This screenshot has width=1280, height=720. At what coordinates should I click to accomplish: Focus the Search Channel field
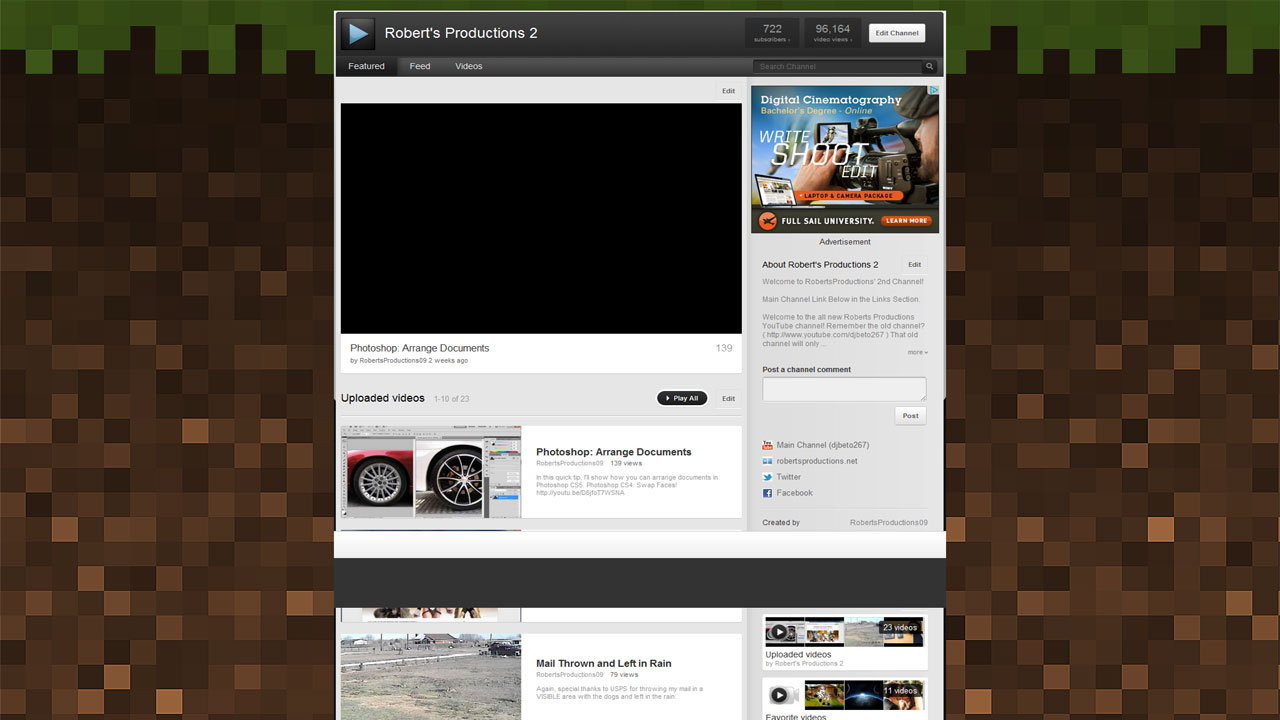(838, 67)
